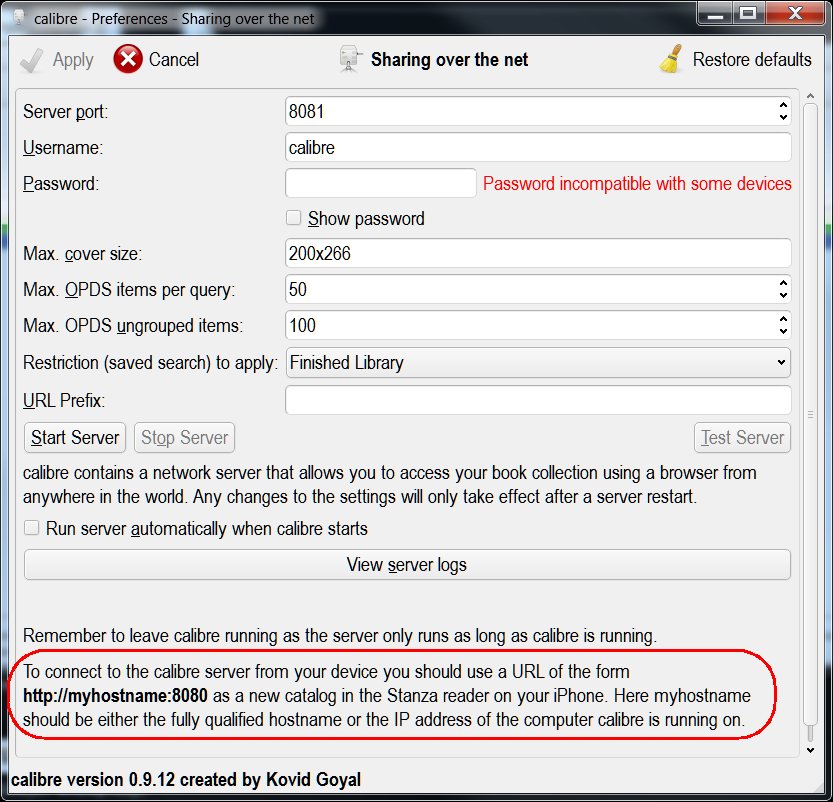This screenshot has width=833, height=802.
Task: Click the 'URL Prefix:' label
Action: (64, 400)
